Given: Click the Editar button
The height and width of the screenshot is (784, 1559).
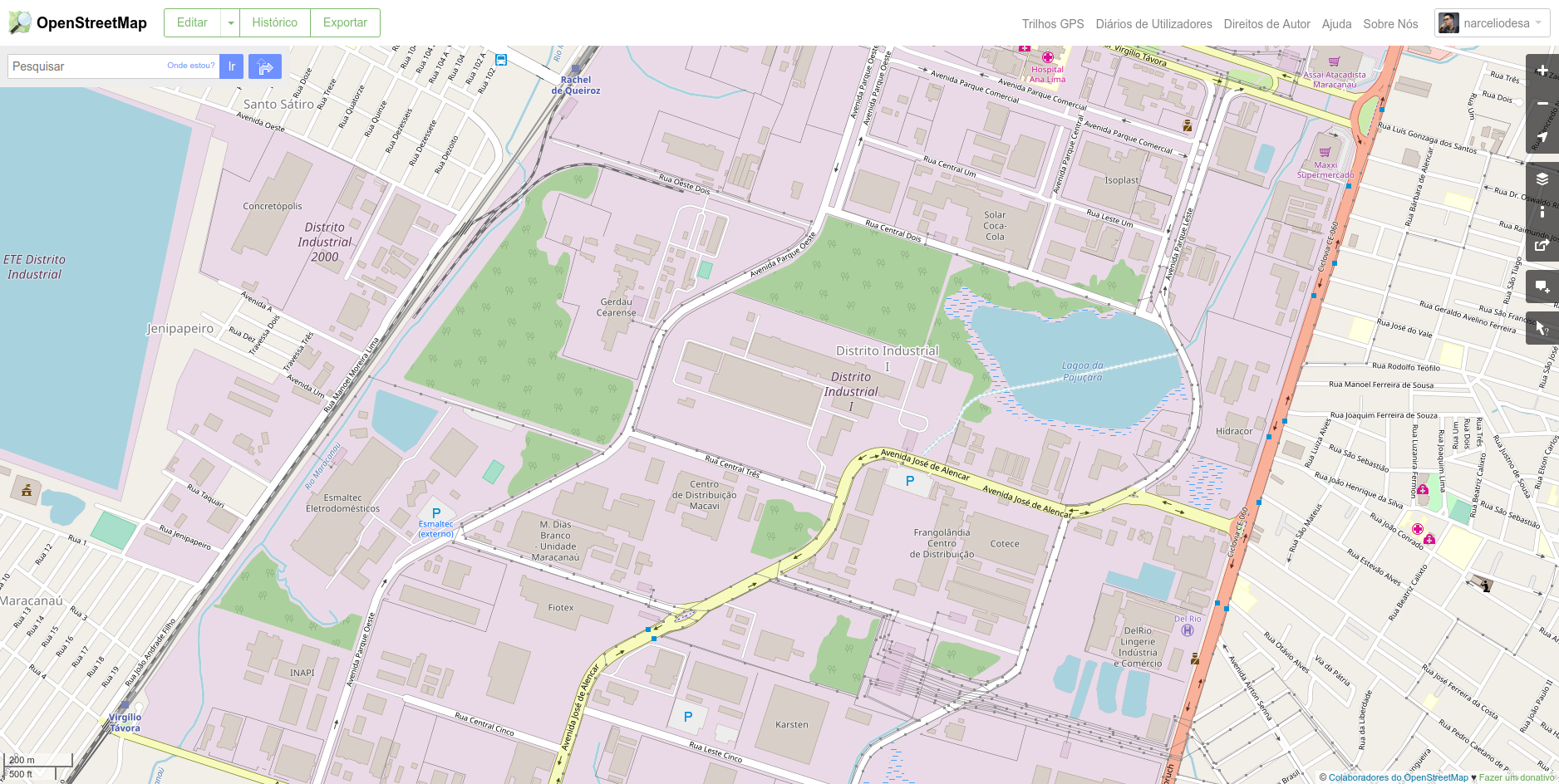Looking at the screenshot, I should pos(192,23).
